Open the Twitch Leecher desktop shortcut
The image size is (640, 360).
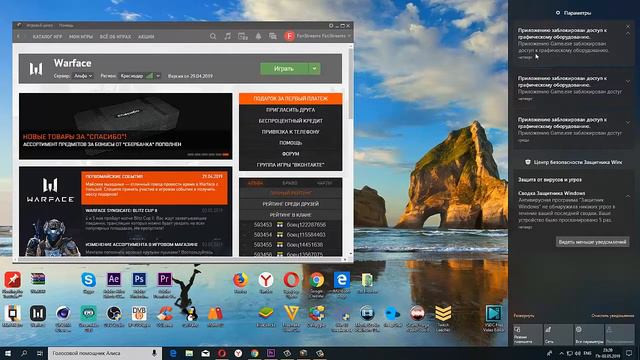[x=443, y=317]
